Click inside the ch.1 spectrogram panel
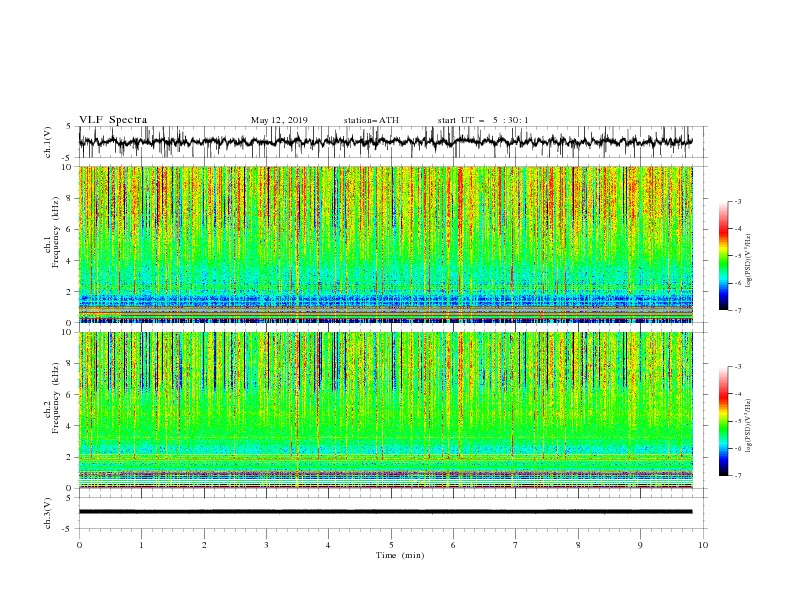 click(x=385, y=244)
